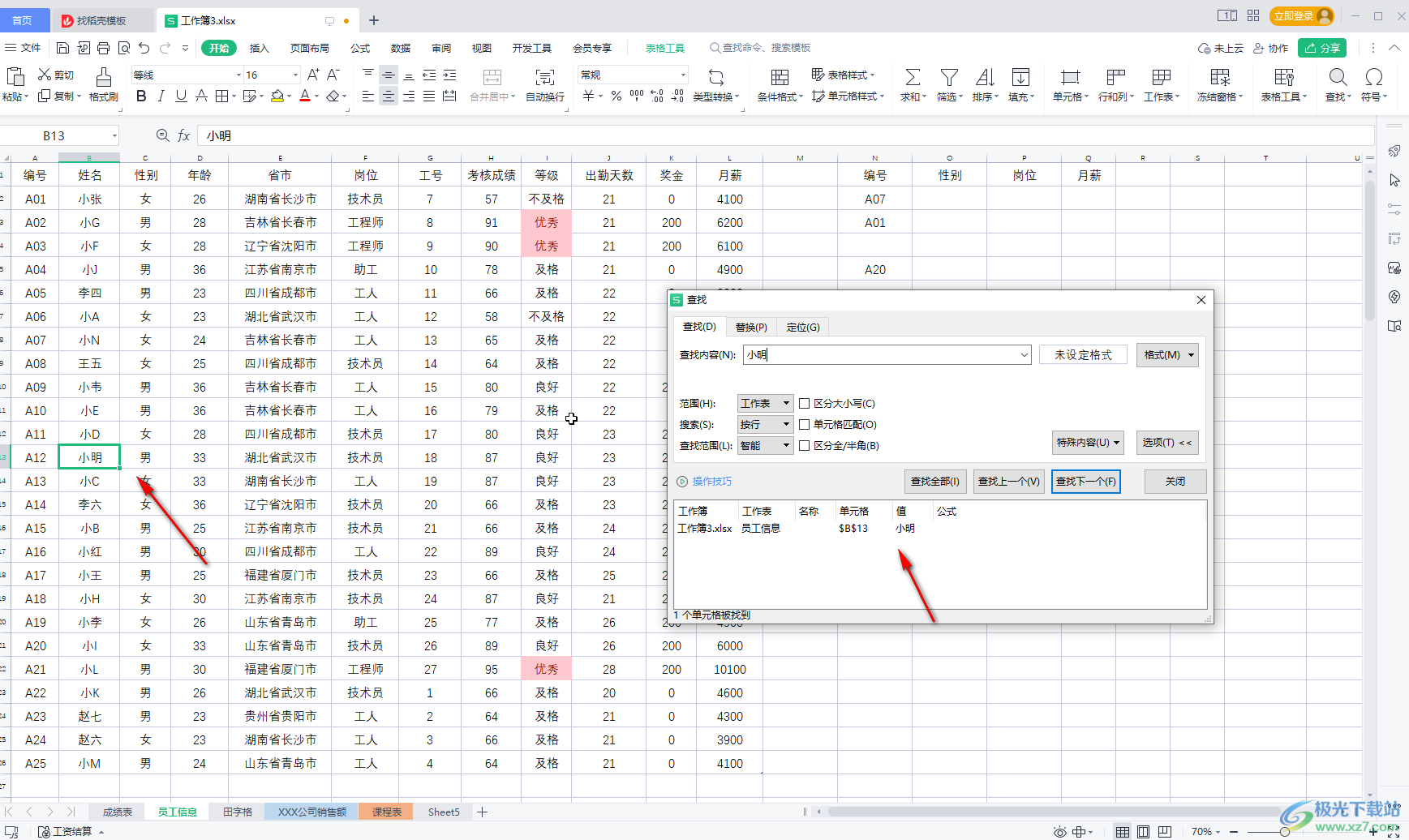
Task: Add a new sheet with the plus icon
Action: 482,812
